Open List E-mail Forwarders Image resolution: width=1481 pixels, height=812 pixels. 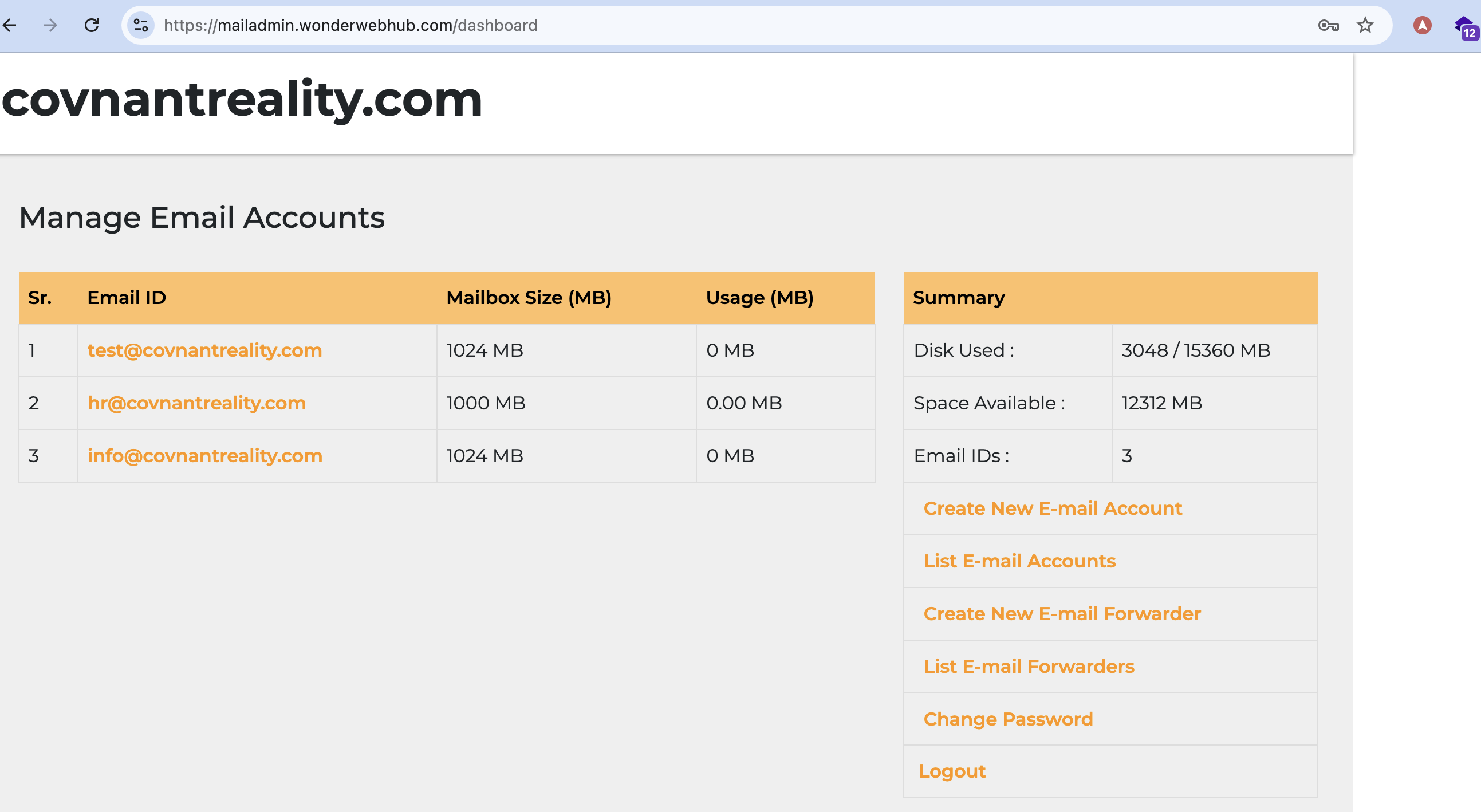point(1029,667)
